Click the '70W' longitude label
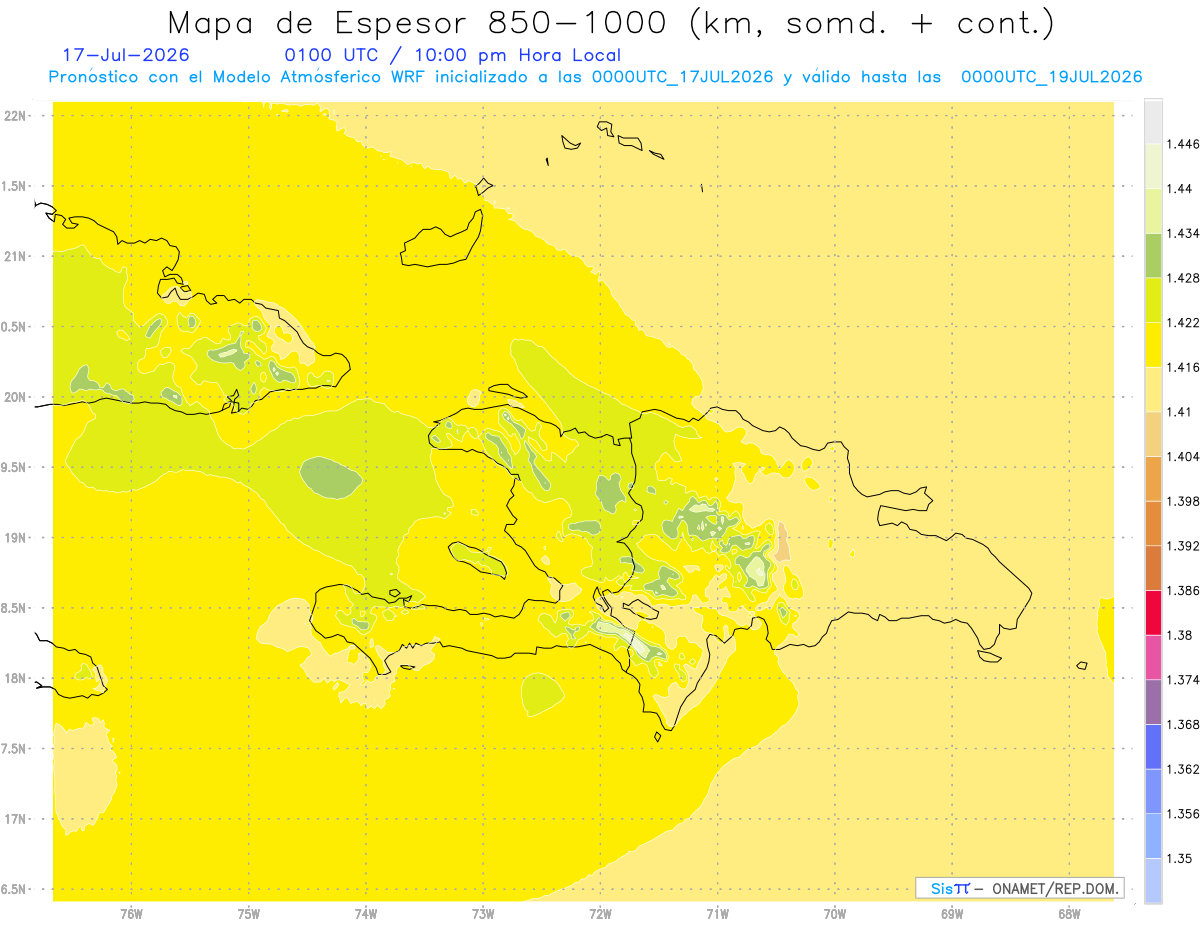The image size is (1200, 927). [835, 914]
